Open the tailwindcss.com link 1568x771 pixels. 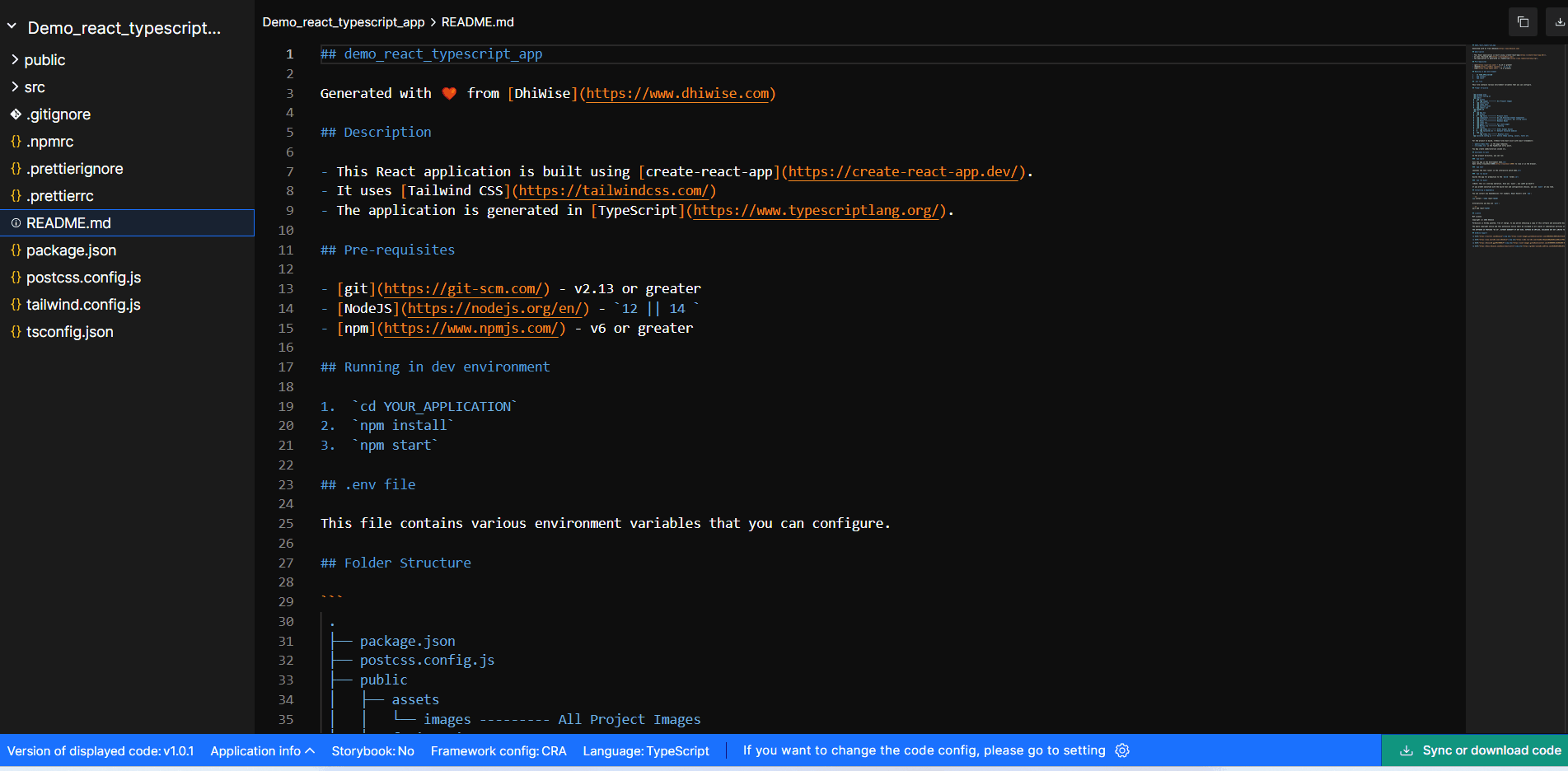(614, 190)
